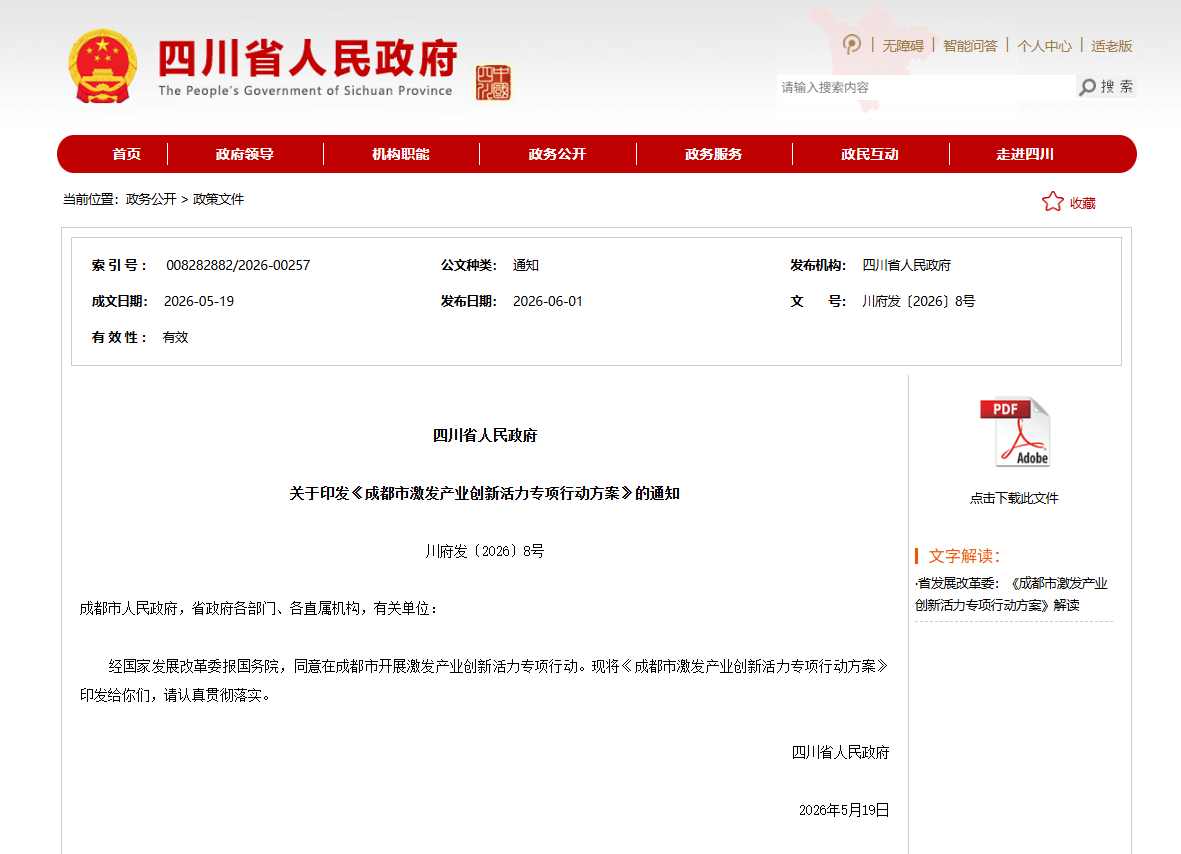This screenshot has width=1181, height=854.
Task: Click the document number line below the title
Action: pyautogui.click(x=484, y=551)
